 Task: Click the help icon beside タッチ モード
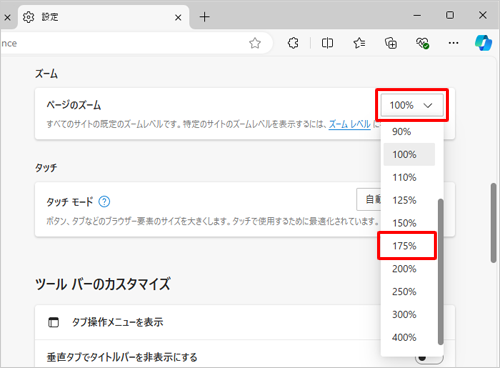click(x=104, y=202)
